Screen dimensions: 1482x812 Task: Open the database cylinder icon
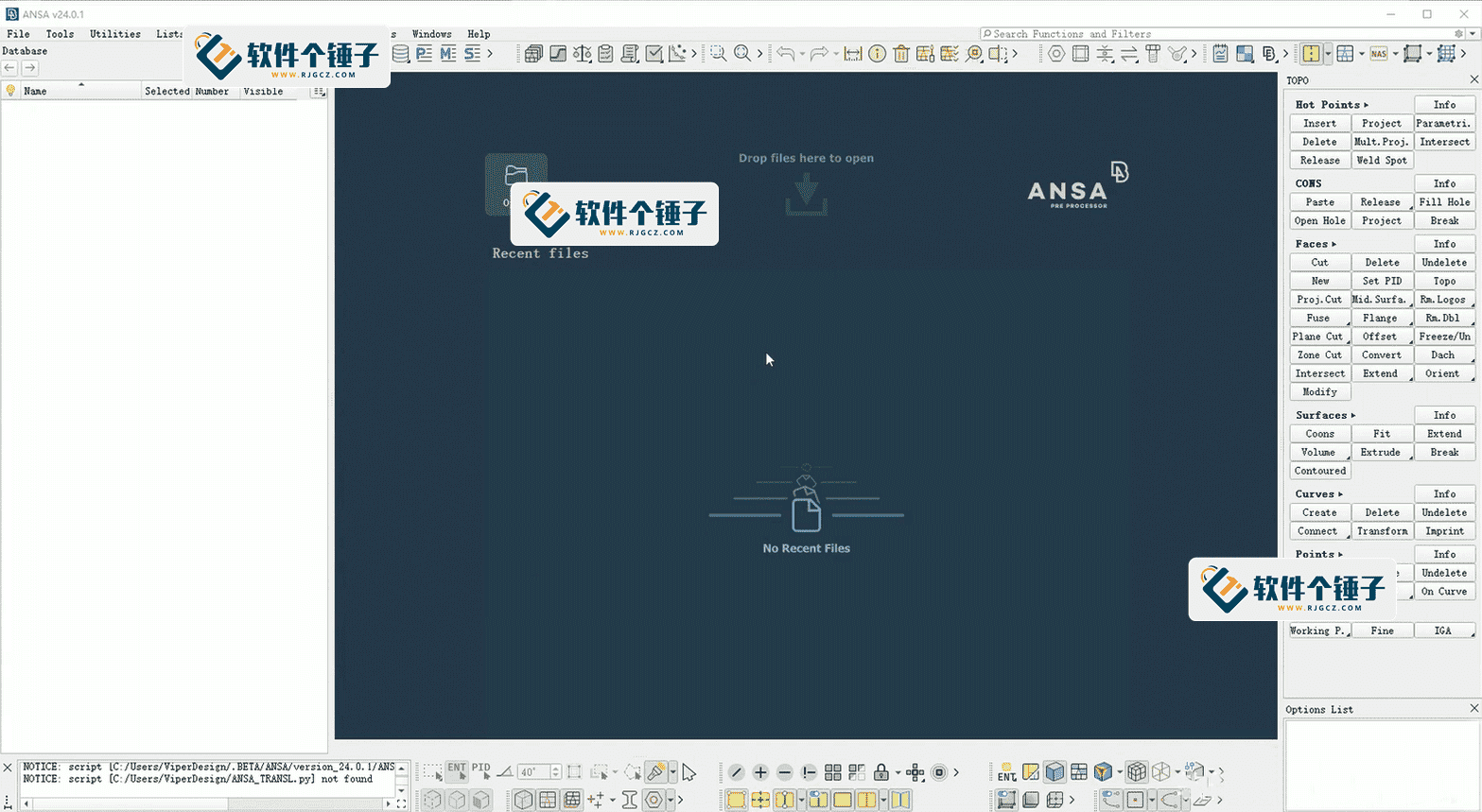[401, 54]
